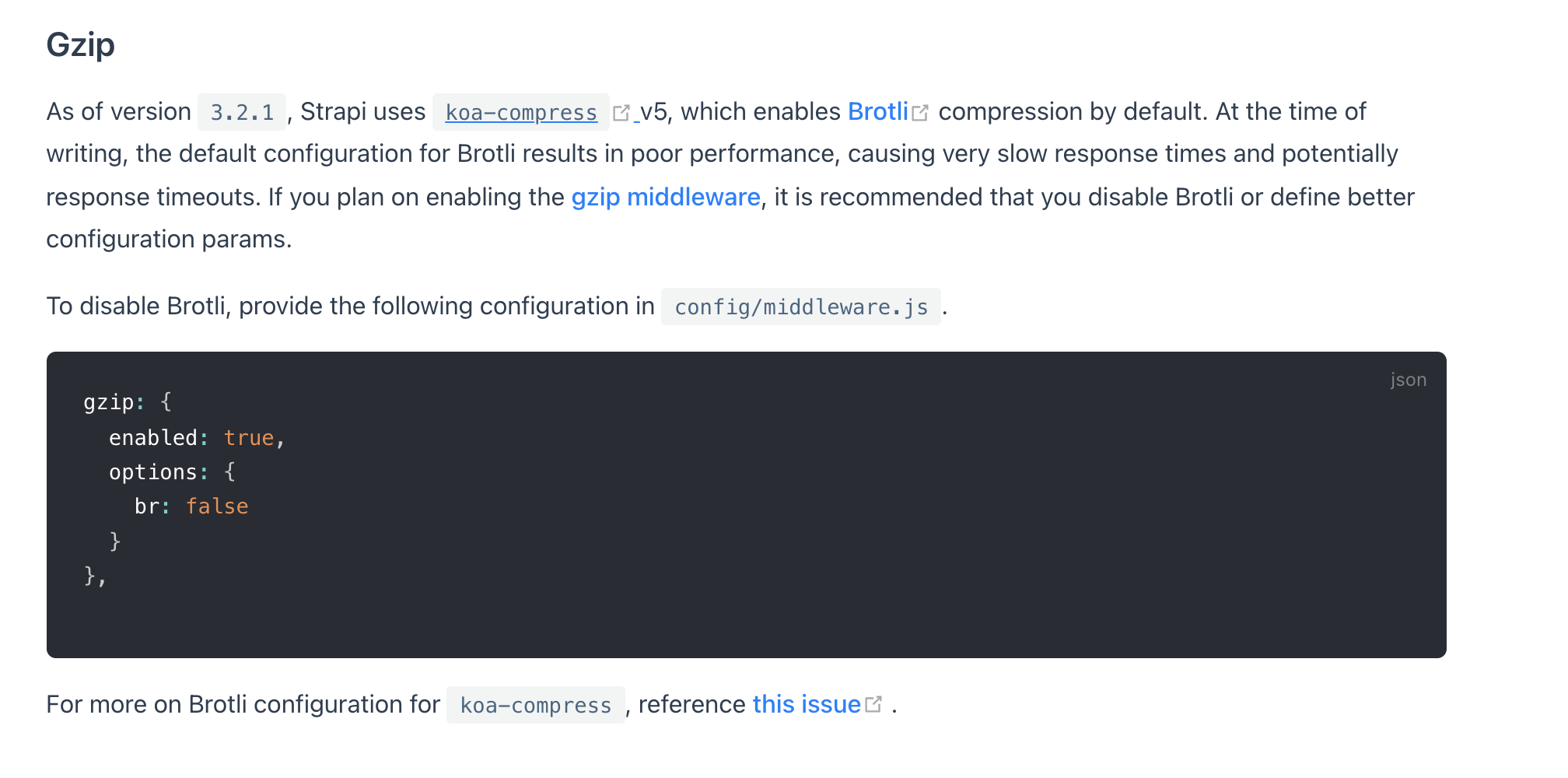Click external link icon beside koa-compress link
Viewport: 1568px width, 778px height.
[x=621, y=113]
